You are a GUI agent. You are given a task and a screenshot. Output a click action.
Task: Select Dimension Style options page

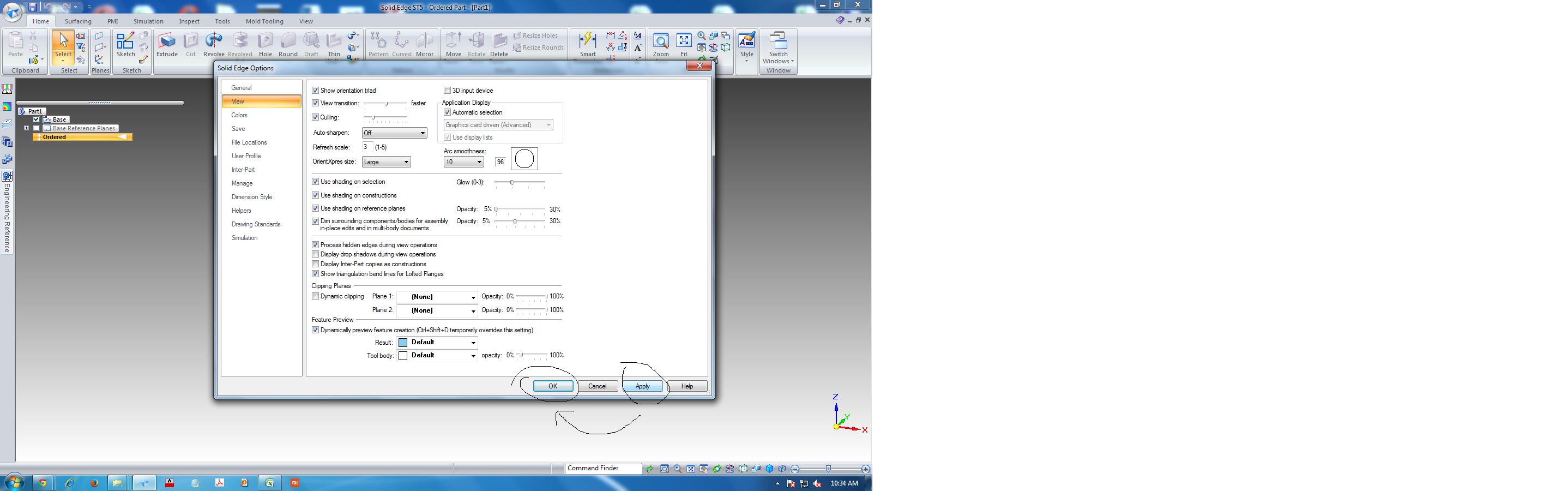[262, 197]
